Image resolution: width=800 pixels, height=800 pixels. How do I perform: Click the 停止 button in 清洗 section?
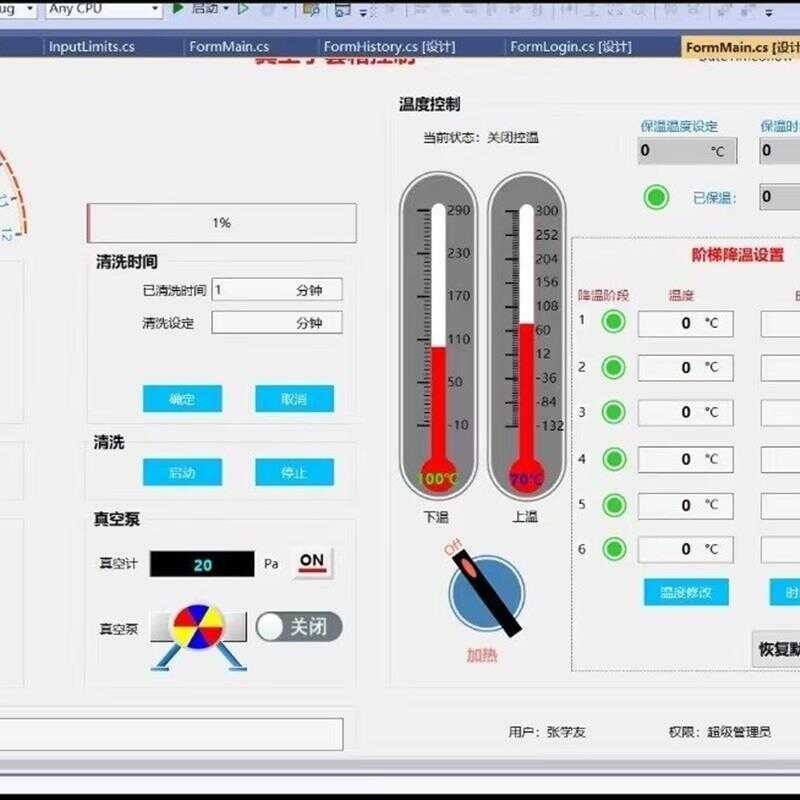[294, 472]
